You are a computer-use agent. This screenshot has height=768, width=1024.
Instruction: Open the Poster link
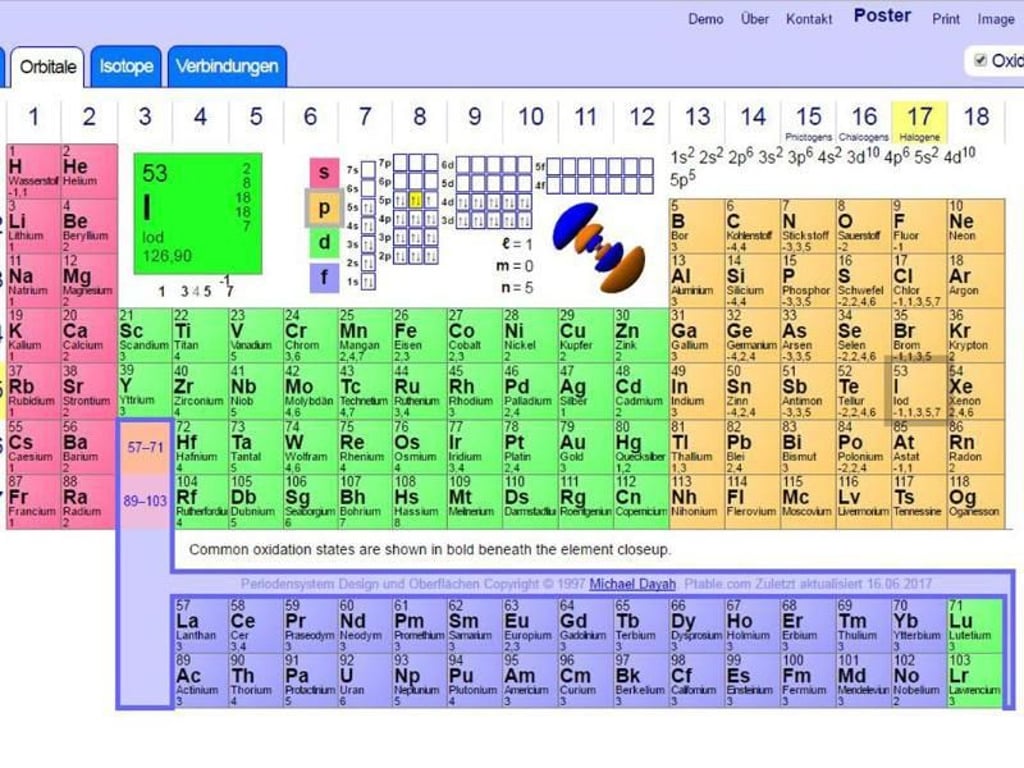tap(882, 16)
